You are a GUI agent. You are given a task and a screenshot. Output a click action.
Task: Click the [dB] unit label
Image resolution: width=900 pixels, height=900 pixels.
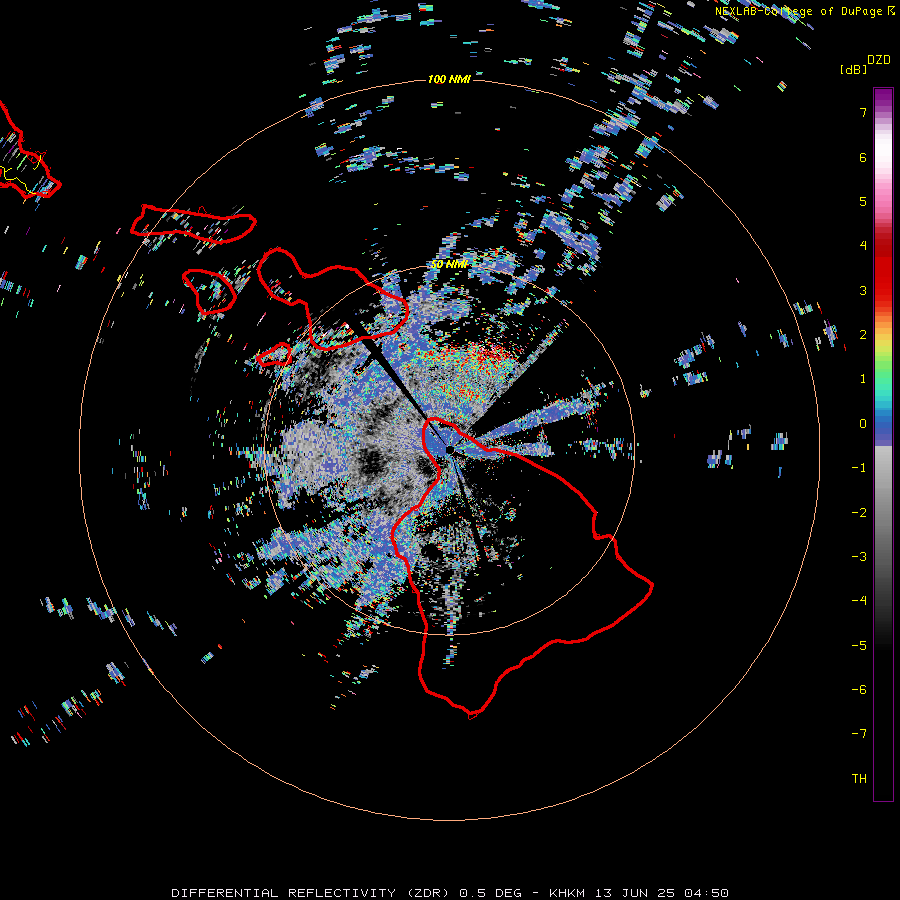point(854,69)
